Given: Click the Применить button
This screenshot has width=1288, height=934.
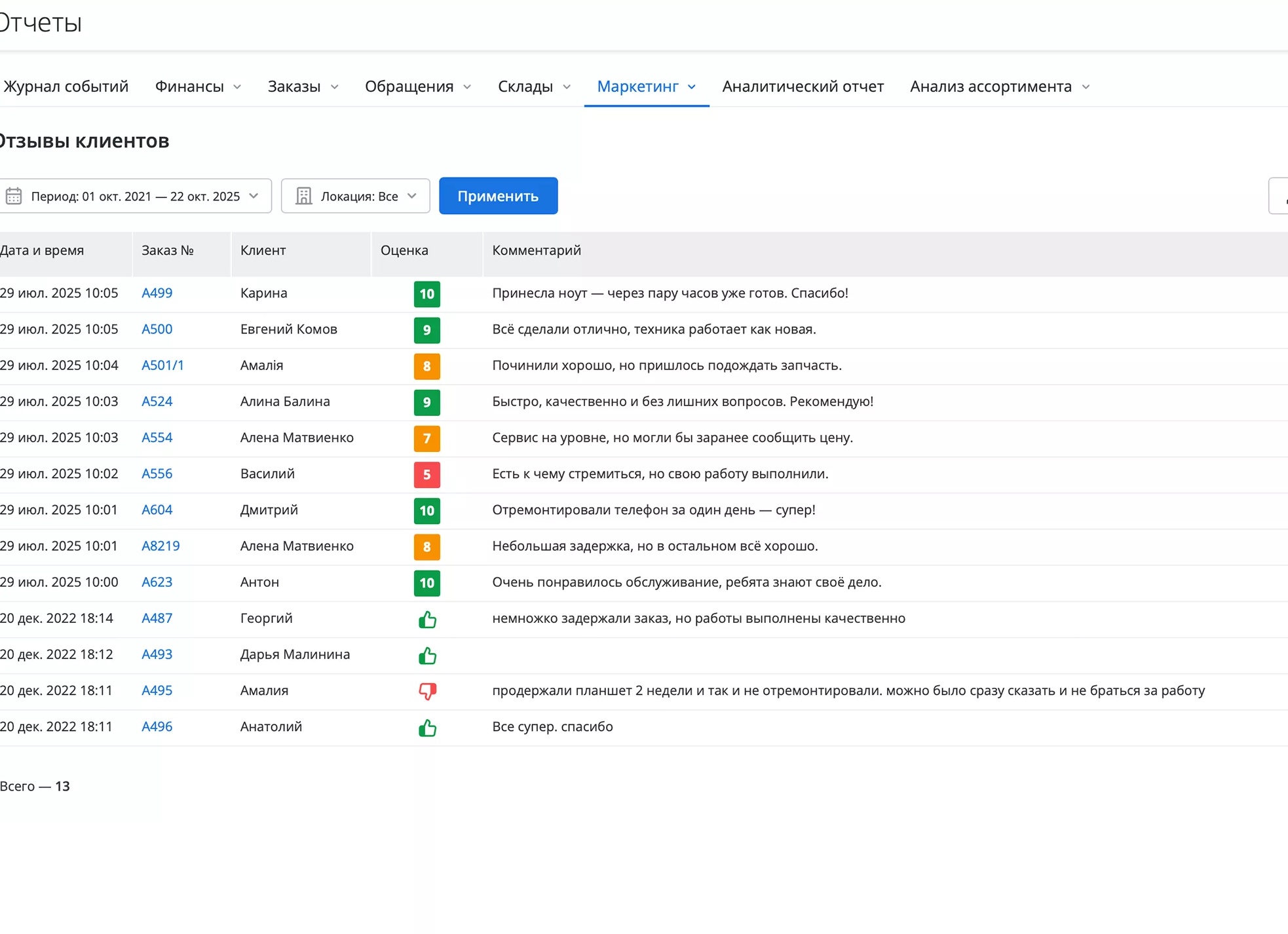Looking at the screenshot, I should tap(498, 196).
